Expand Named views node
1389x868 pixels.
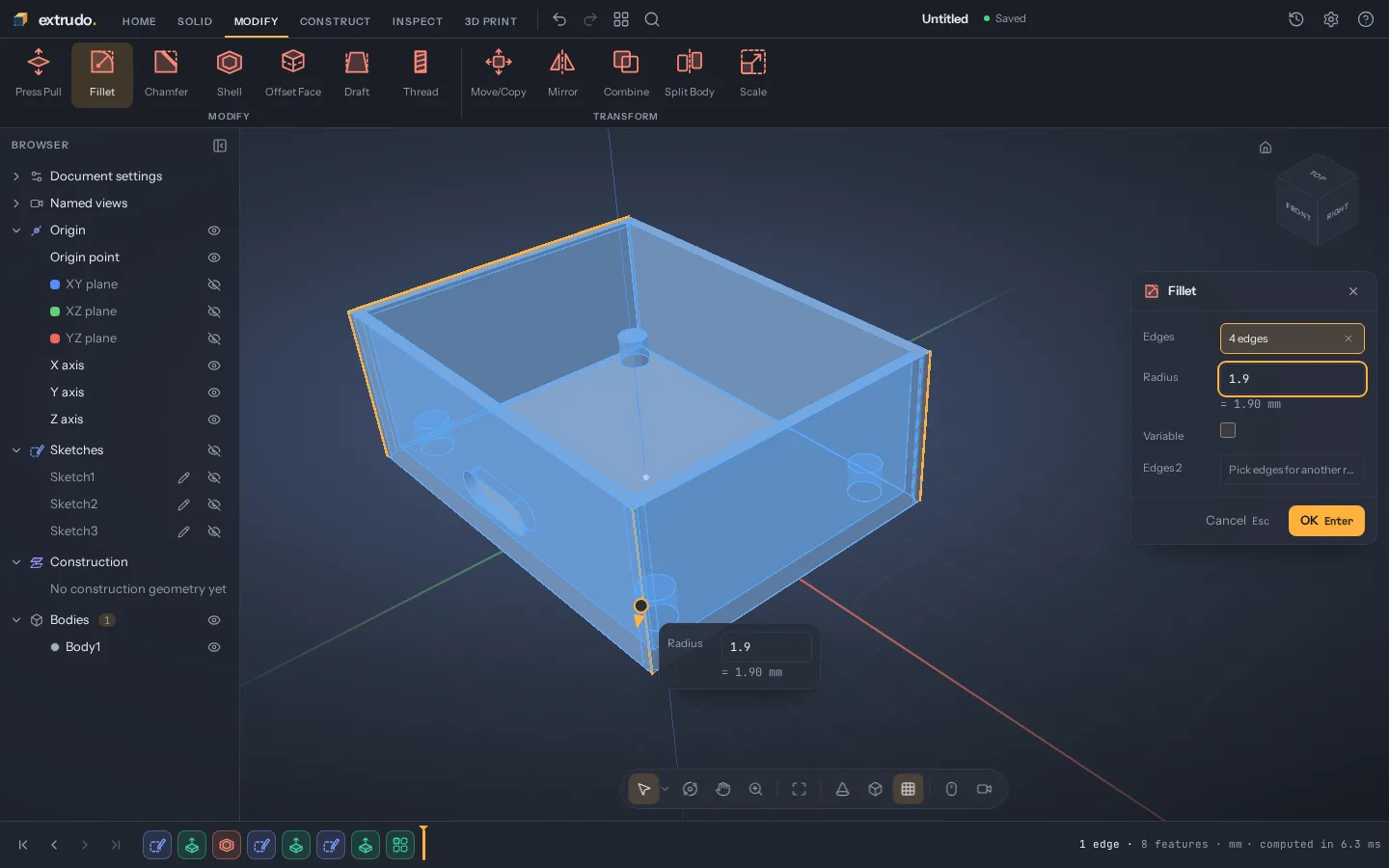click(16, 203)
